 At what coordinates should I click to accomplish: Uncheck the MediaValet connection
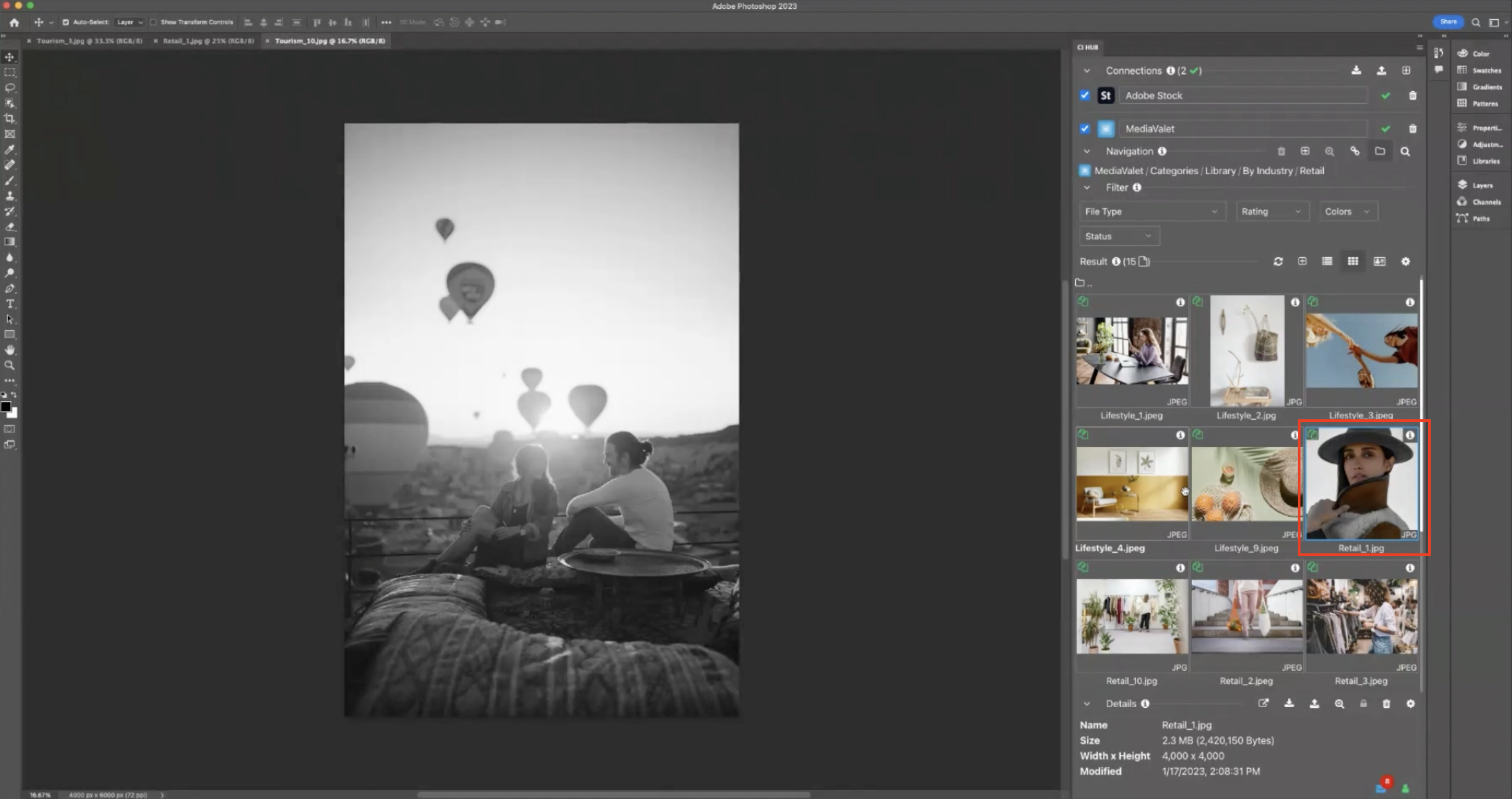(1084, 129)
